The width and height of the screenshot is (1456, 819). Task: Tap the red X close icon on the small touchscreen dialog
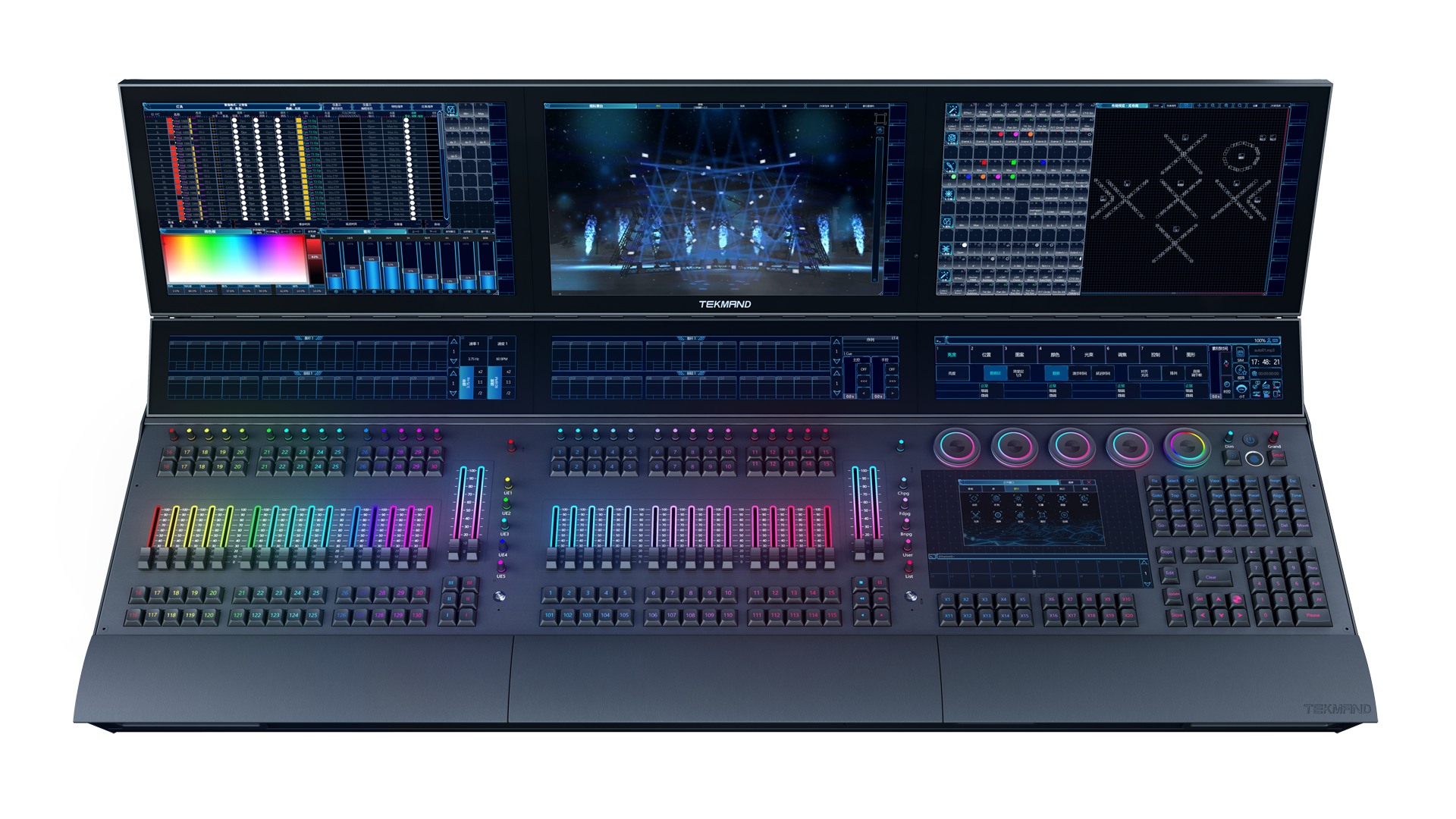(1089, 482)
